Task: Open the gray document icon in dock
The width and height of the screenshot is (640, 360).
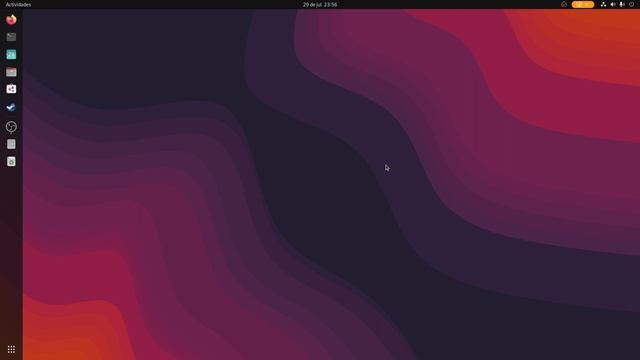Action: (x=11, y=144)
